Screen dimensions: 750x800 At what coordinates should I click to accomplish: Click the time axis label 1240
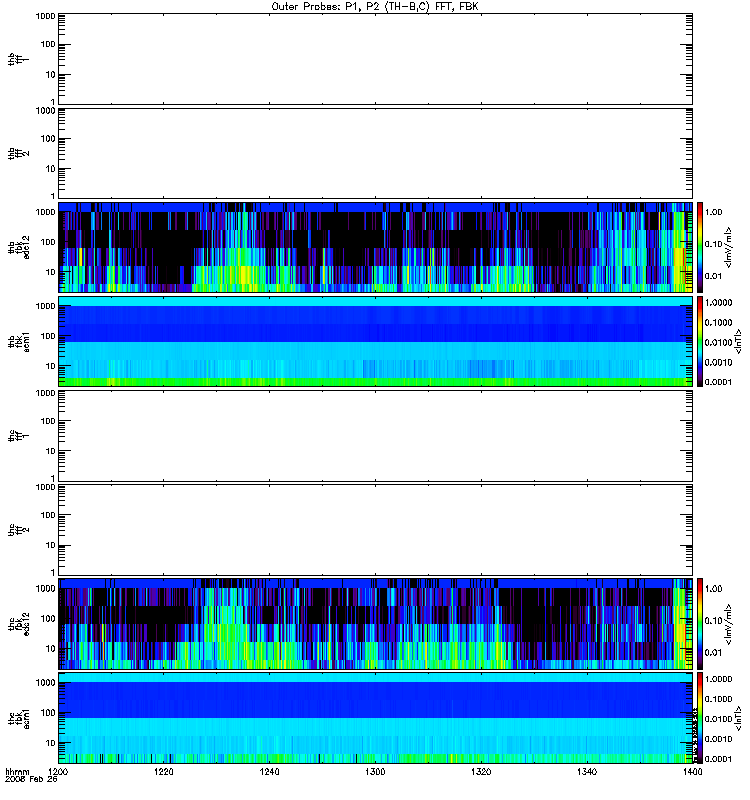click(269, 772)
